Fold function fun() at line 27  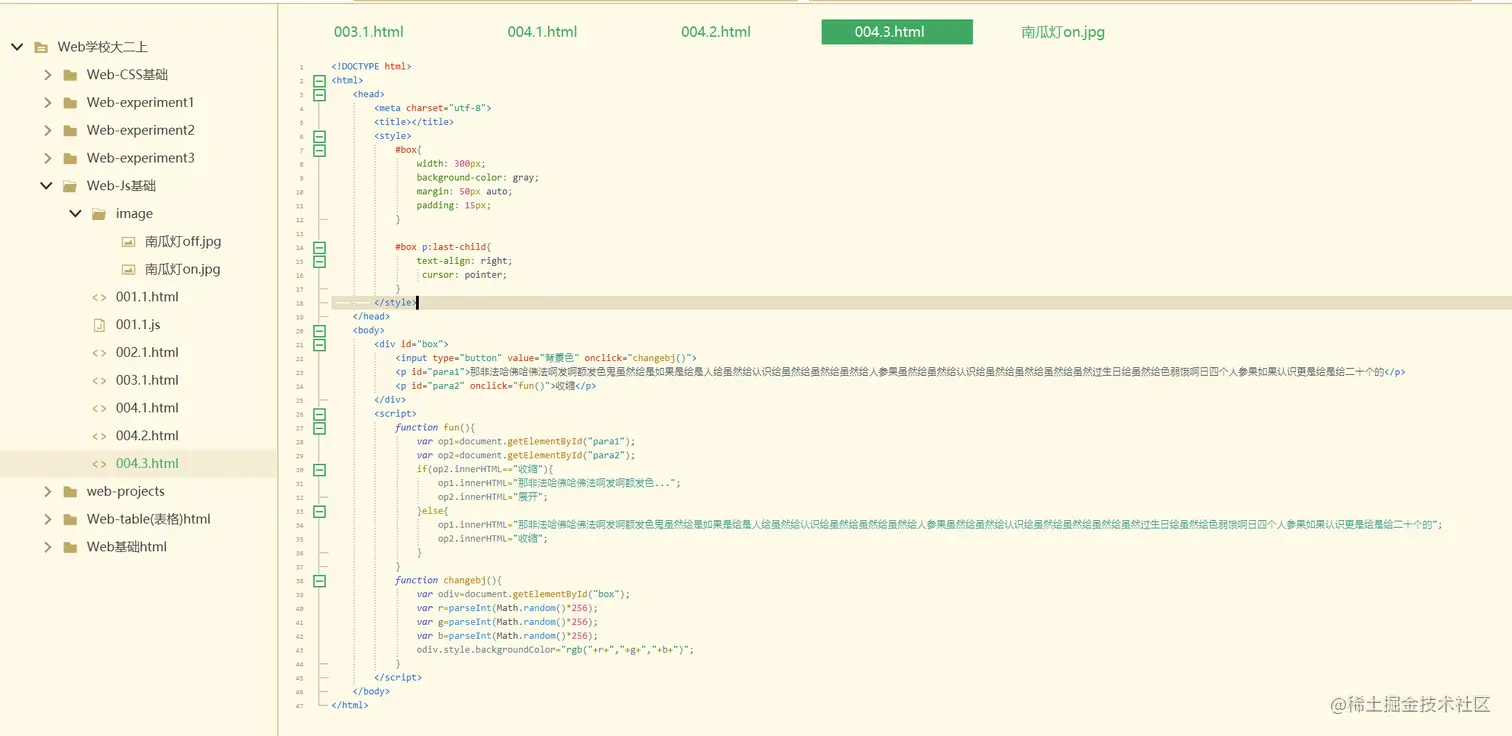click(319, 427)
